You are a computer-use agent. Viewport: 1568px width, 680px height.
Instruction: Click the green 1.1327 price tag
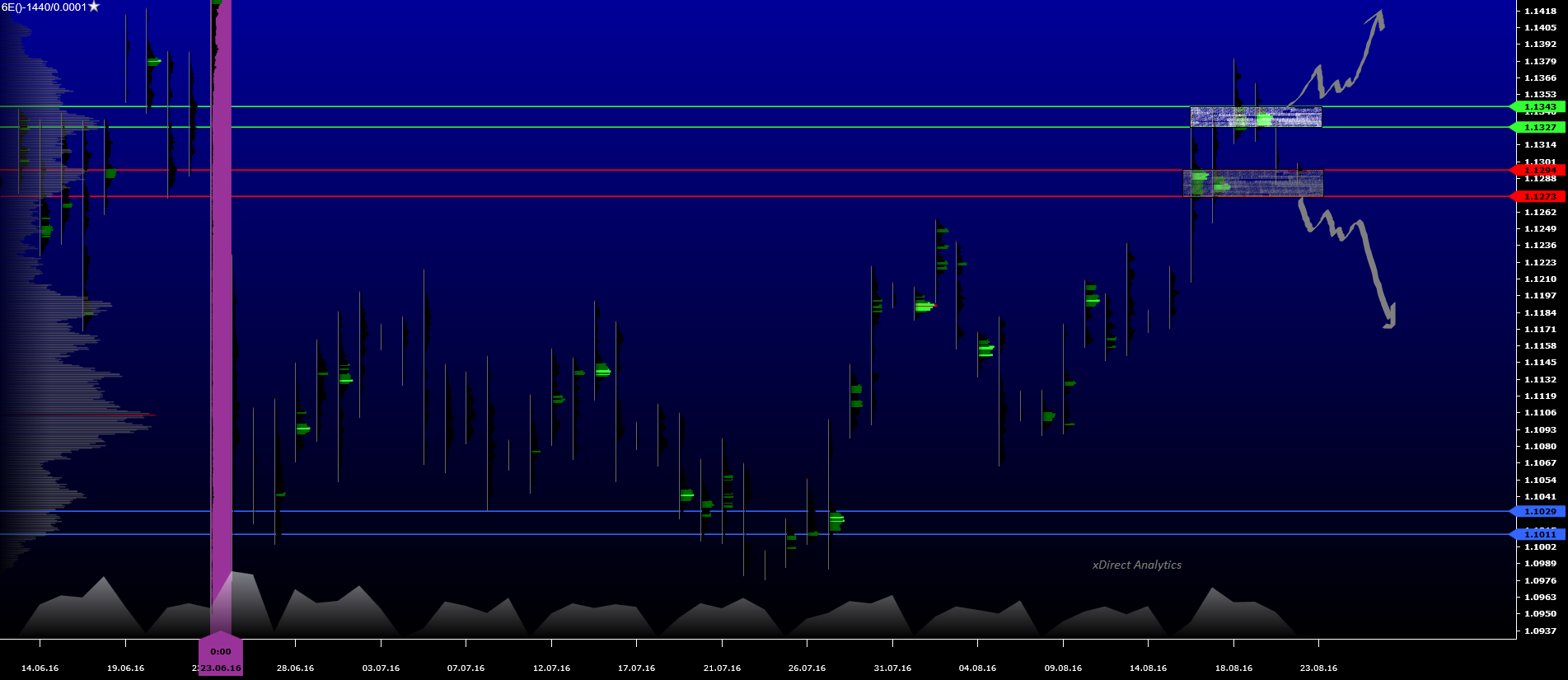tap(1538, 128)
